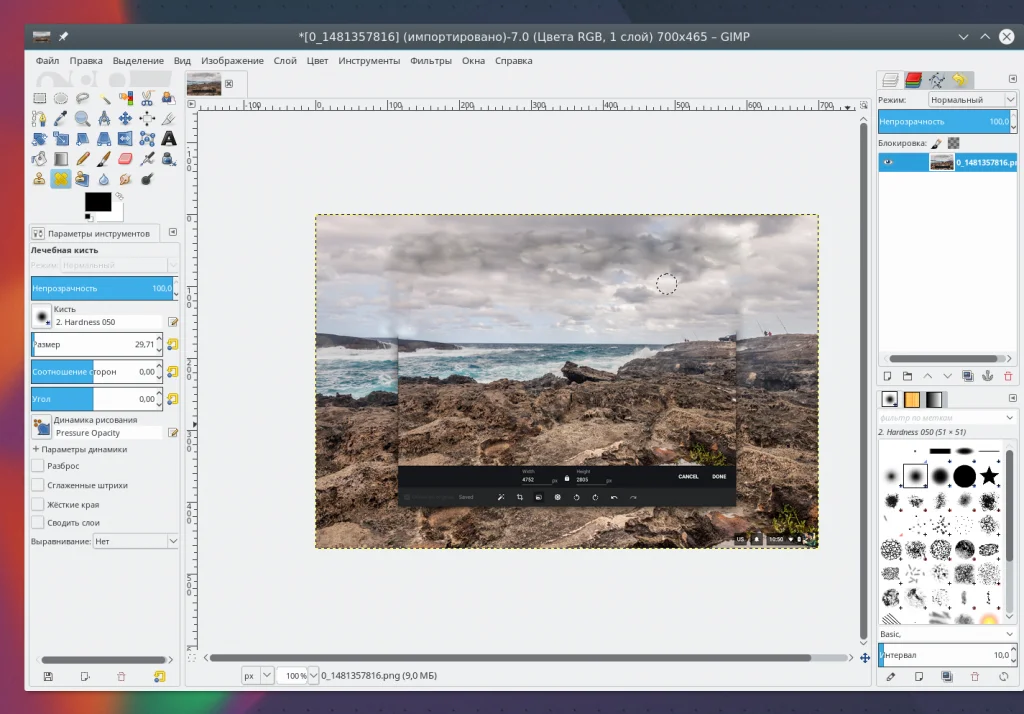1024x714 pixels.
Task: Open the Выравнивание dropdown
Action: click(x=135, y=541)
